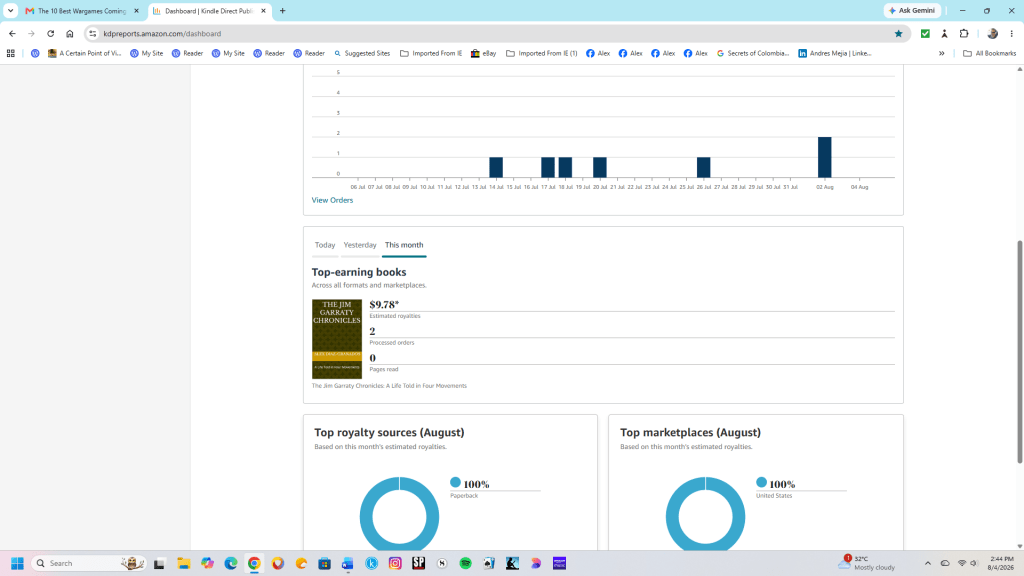Open the clock showing 2:44 PM
The height and width of the screenshot is (576, 1024).
point(1001,563)
